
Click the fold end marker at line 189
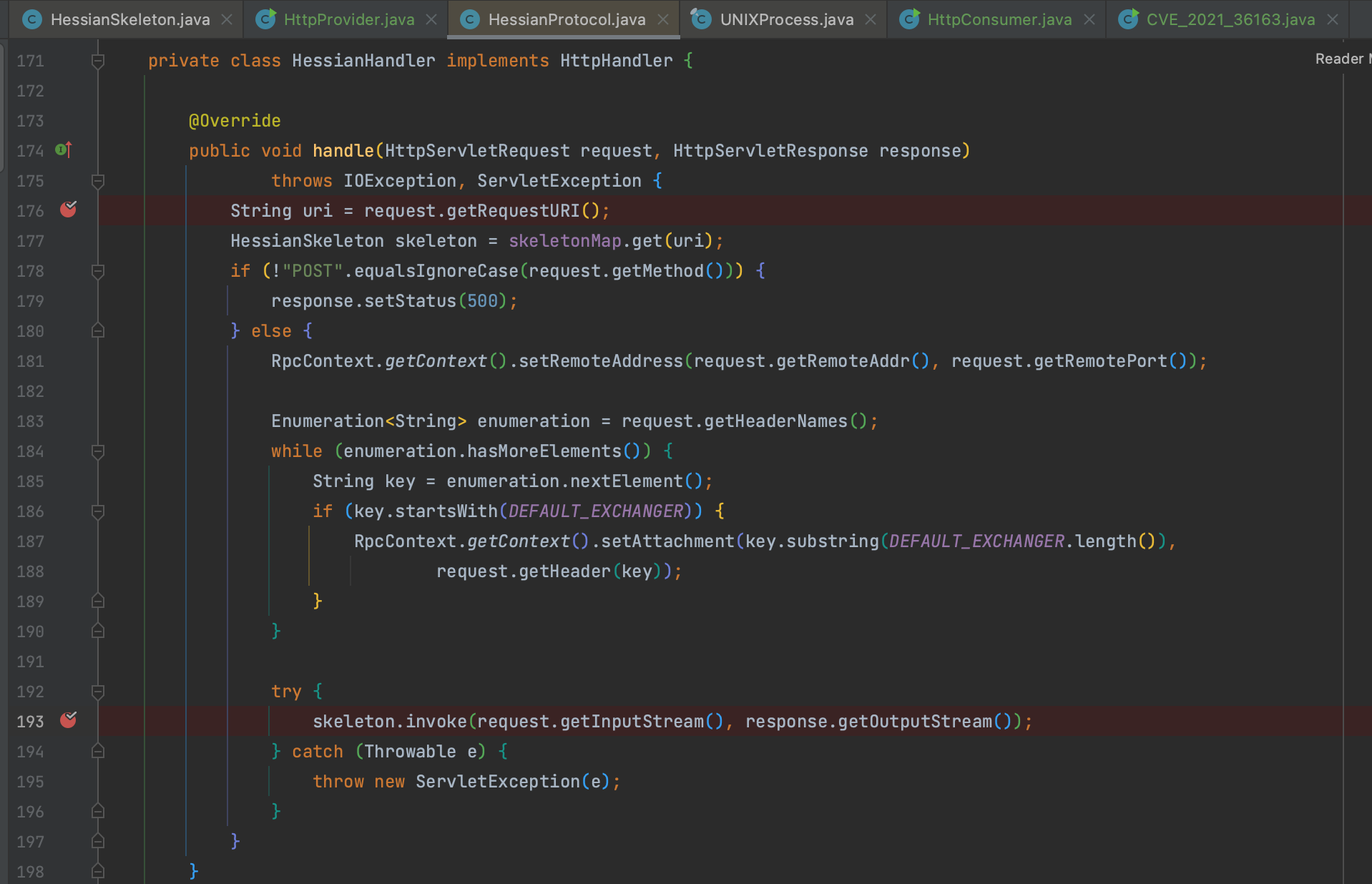(x=98, y=601)
